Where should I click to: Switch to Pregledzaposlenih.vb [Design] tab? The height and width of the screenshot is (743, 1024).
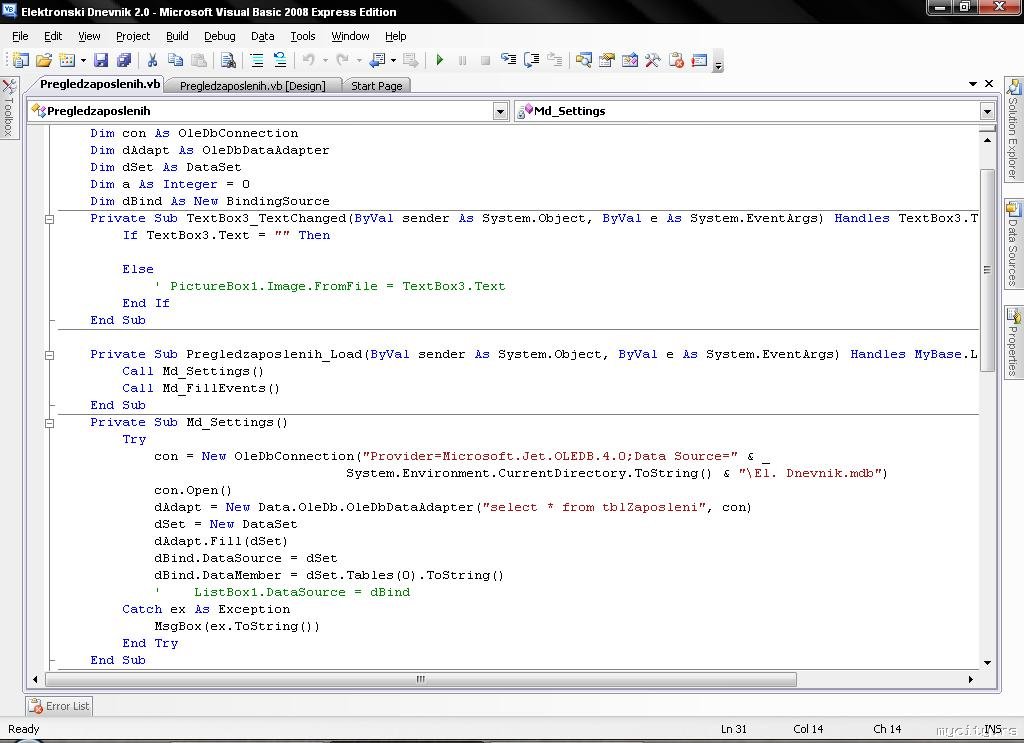pyautogui.click(x=252, y=86)
